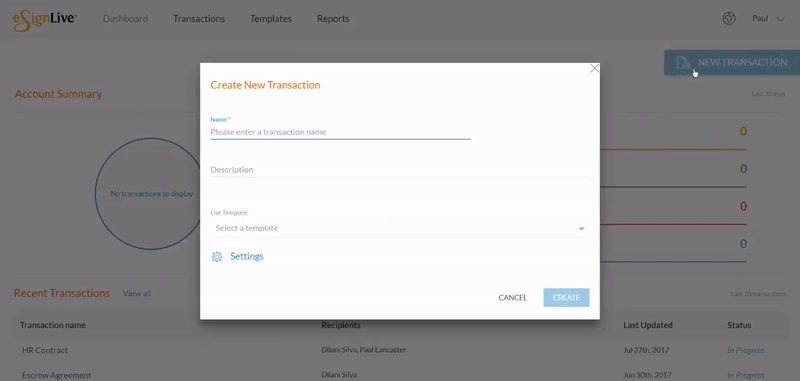This screenshot has width=800, height=381.
Task: Focus the transaction Name input field
Action: (340, 132)
